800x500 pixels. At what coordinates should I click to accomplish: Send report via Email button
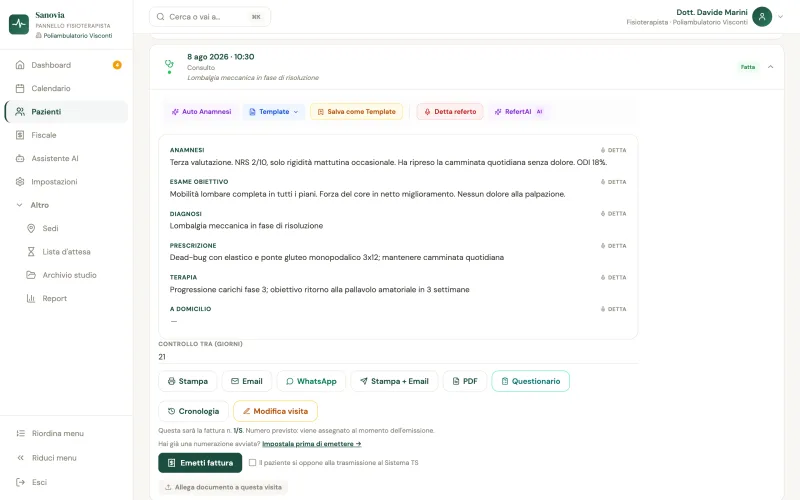point(247,381)
